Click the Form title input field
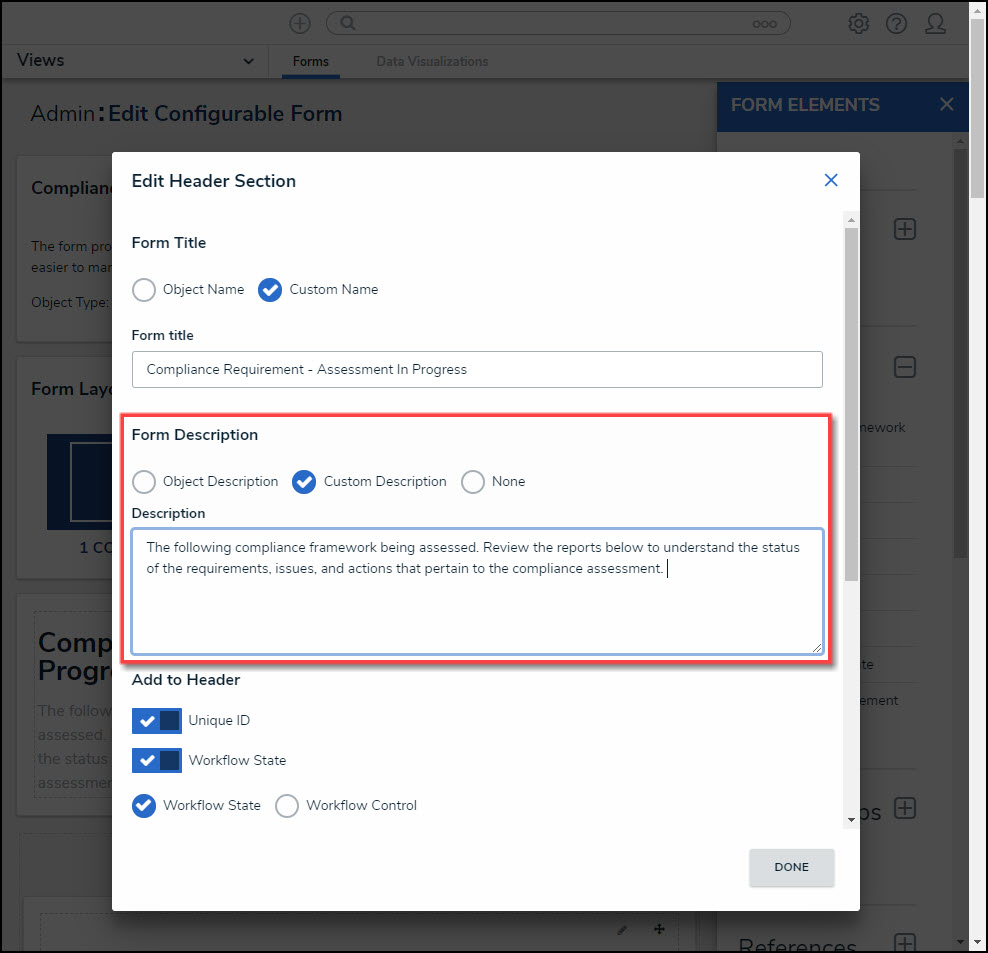 (477, 369)
